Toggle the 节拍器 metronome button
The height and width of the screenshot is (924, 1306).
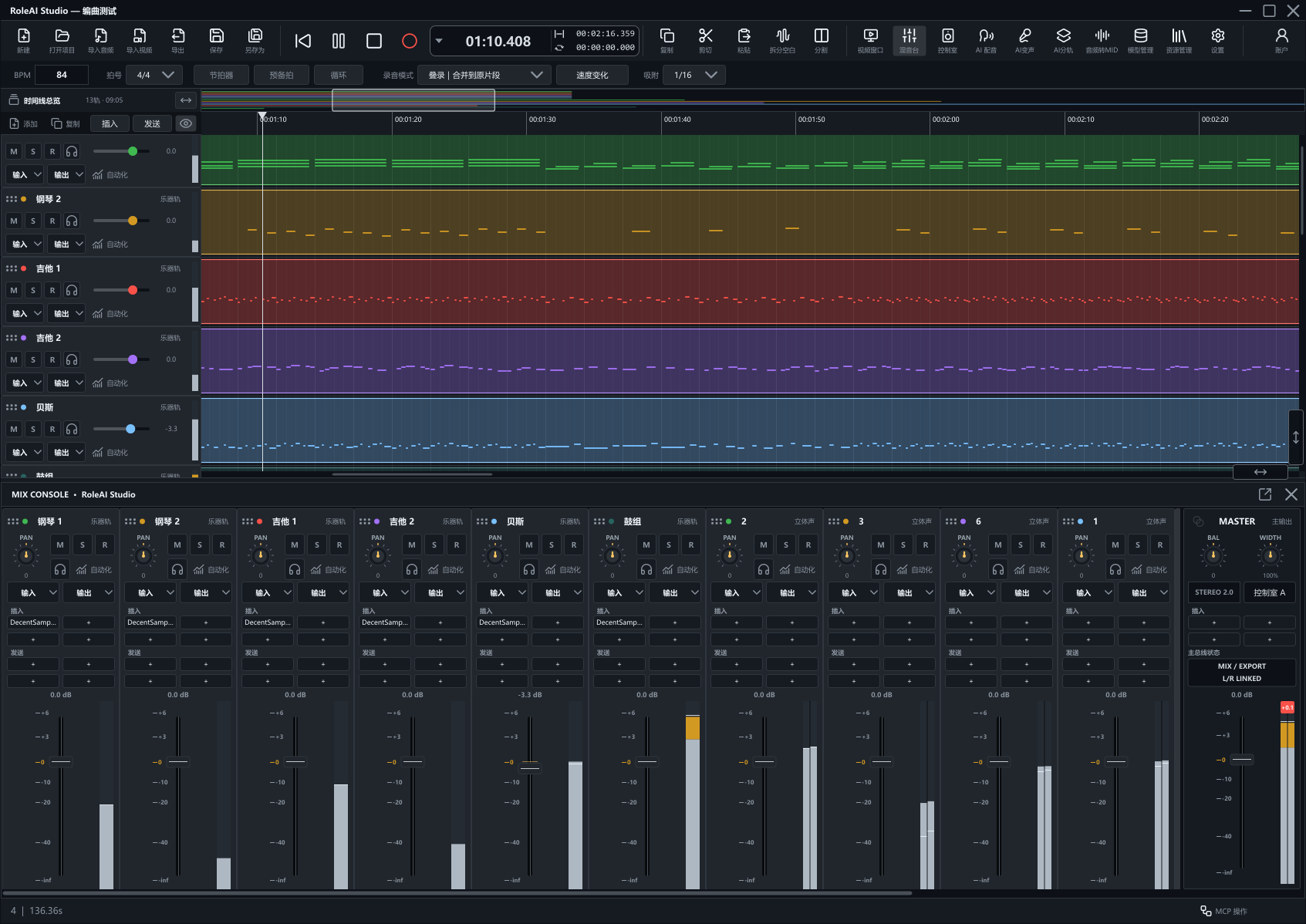point(221,75)
